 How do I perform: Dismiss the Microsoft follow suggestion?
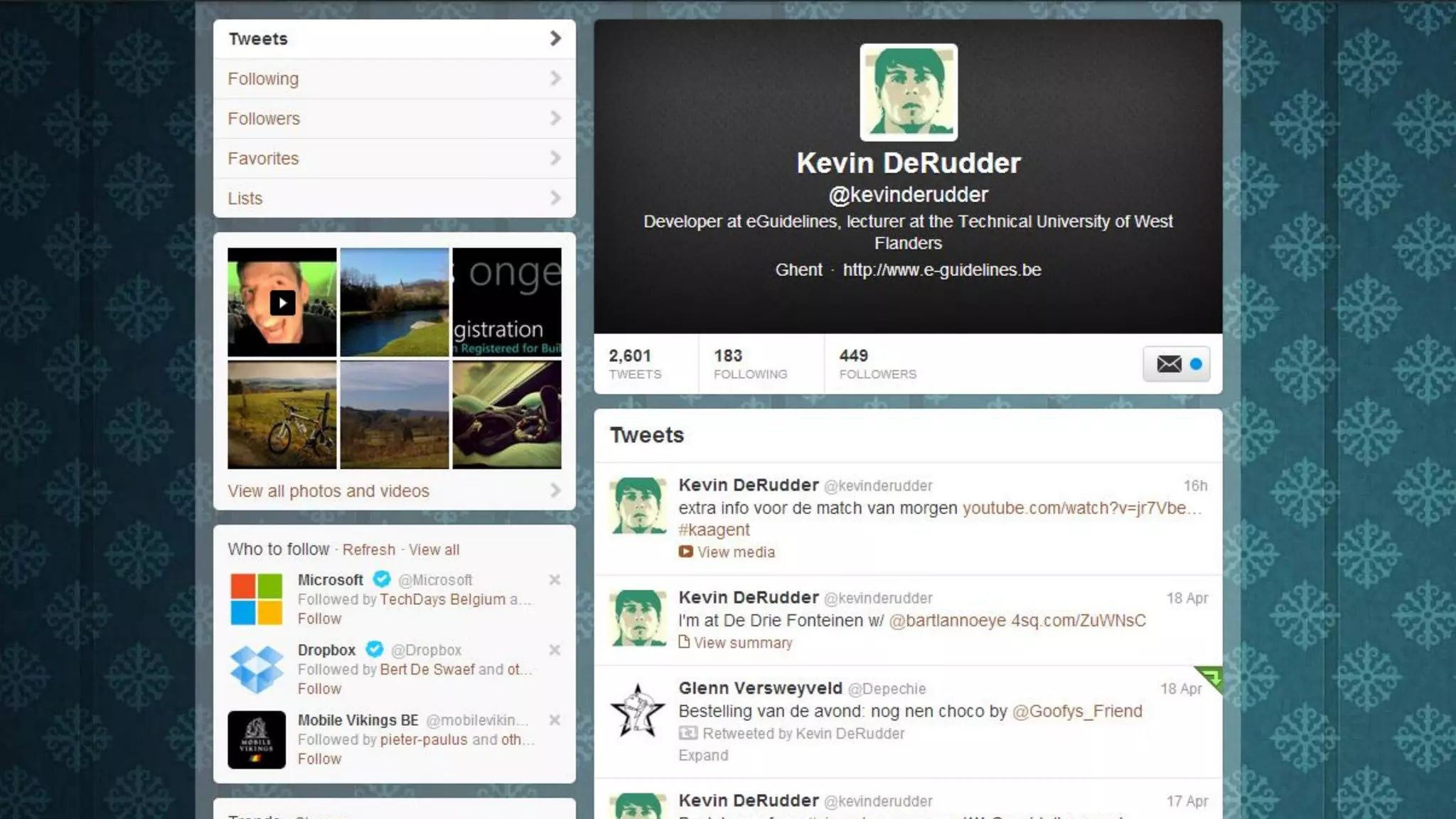[555, 580]
